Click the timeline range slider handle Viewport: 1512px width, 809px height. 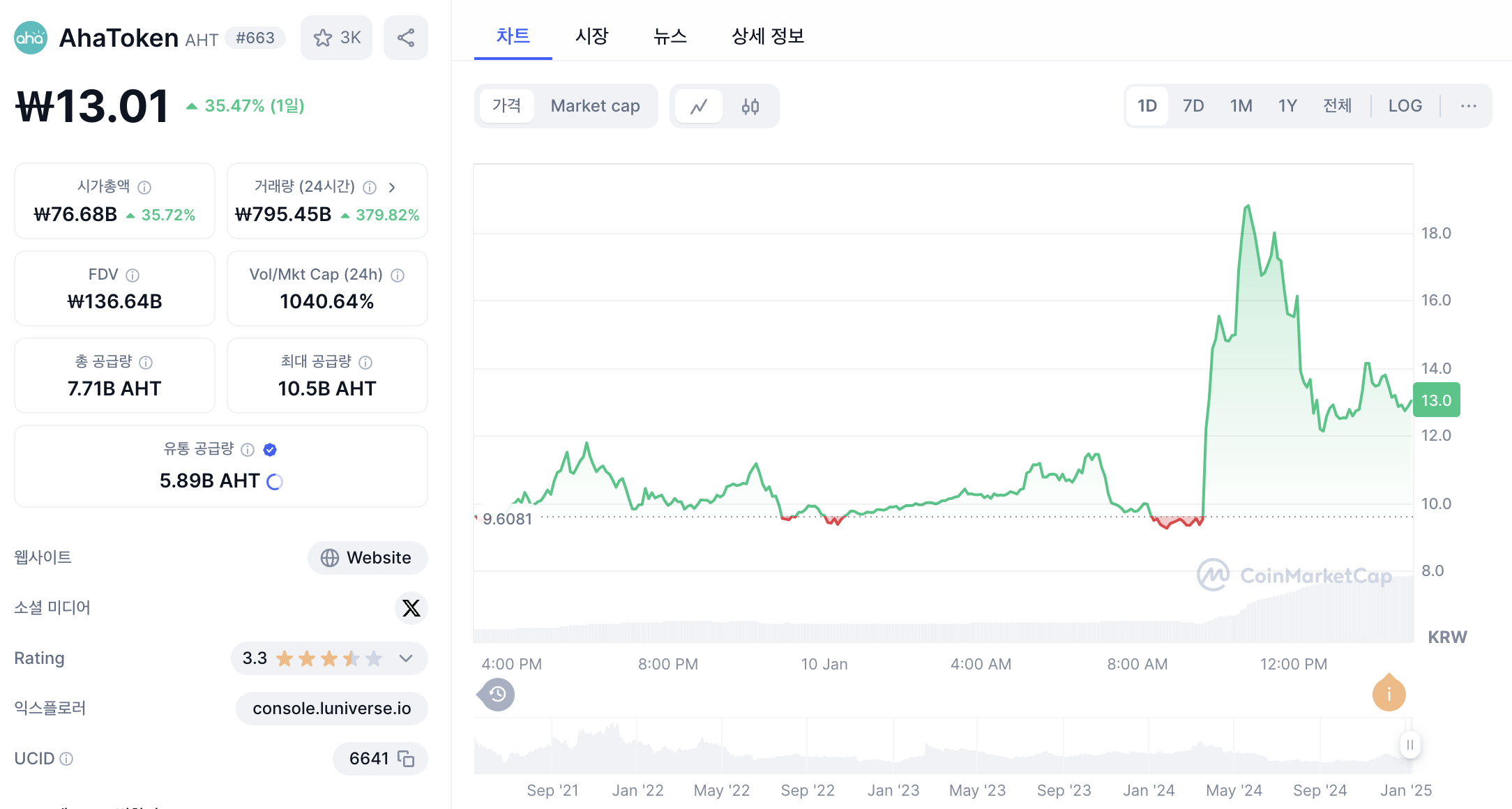pyautogui.click(x=1409, y=745)
